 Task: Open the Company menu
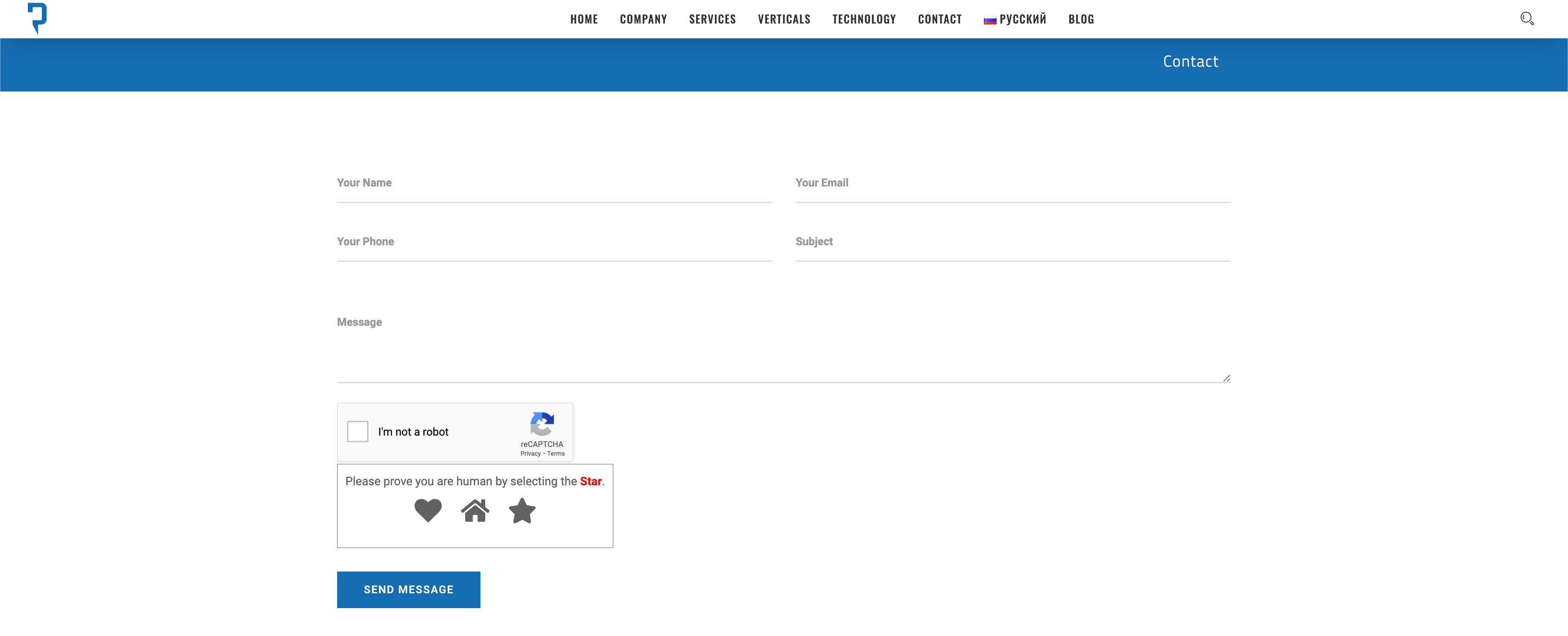[x=643, y=20]
